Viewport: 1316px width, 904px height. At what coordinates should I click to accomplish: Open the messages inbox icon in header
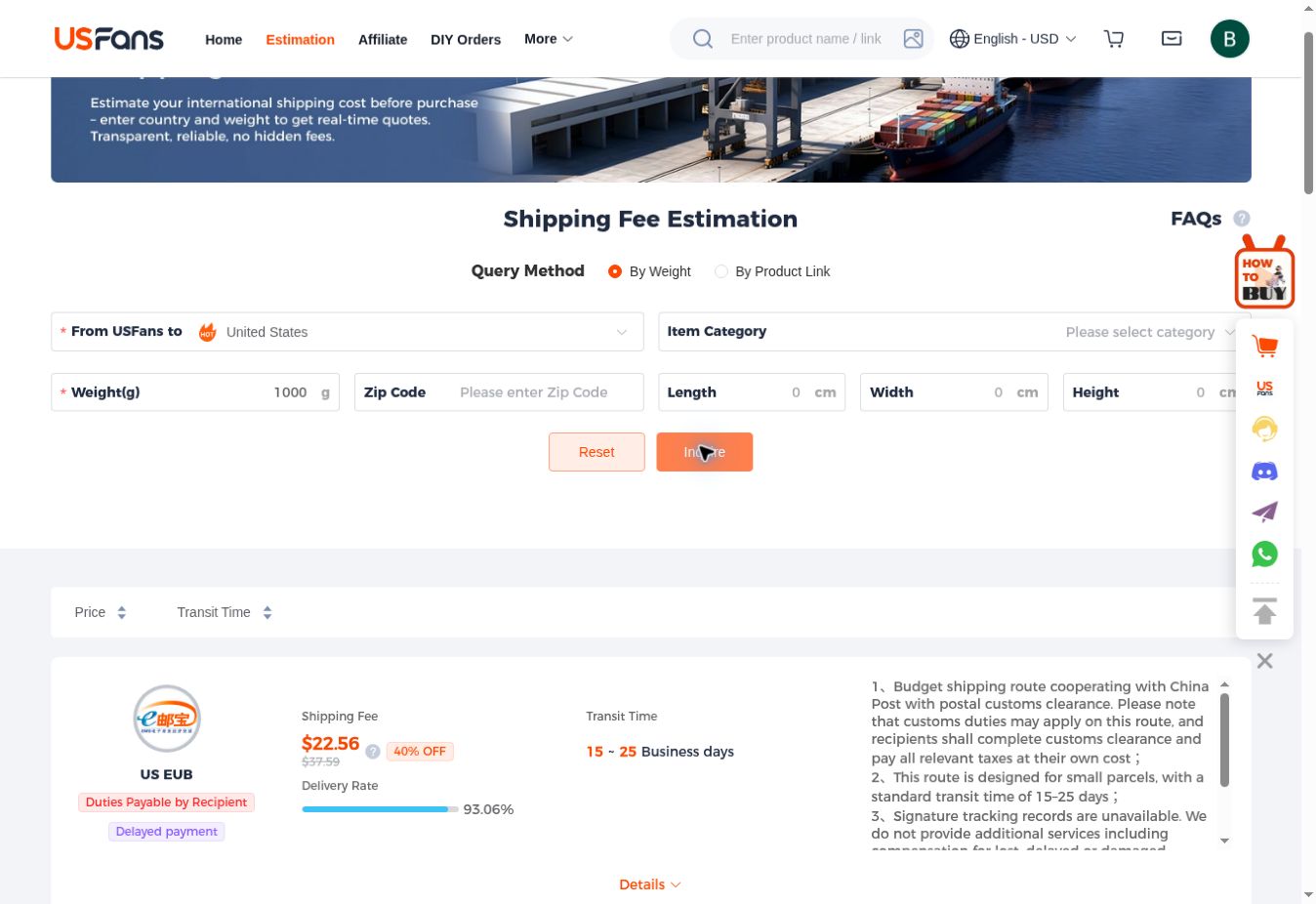(1172, 39)
